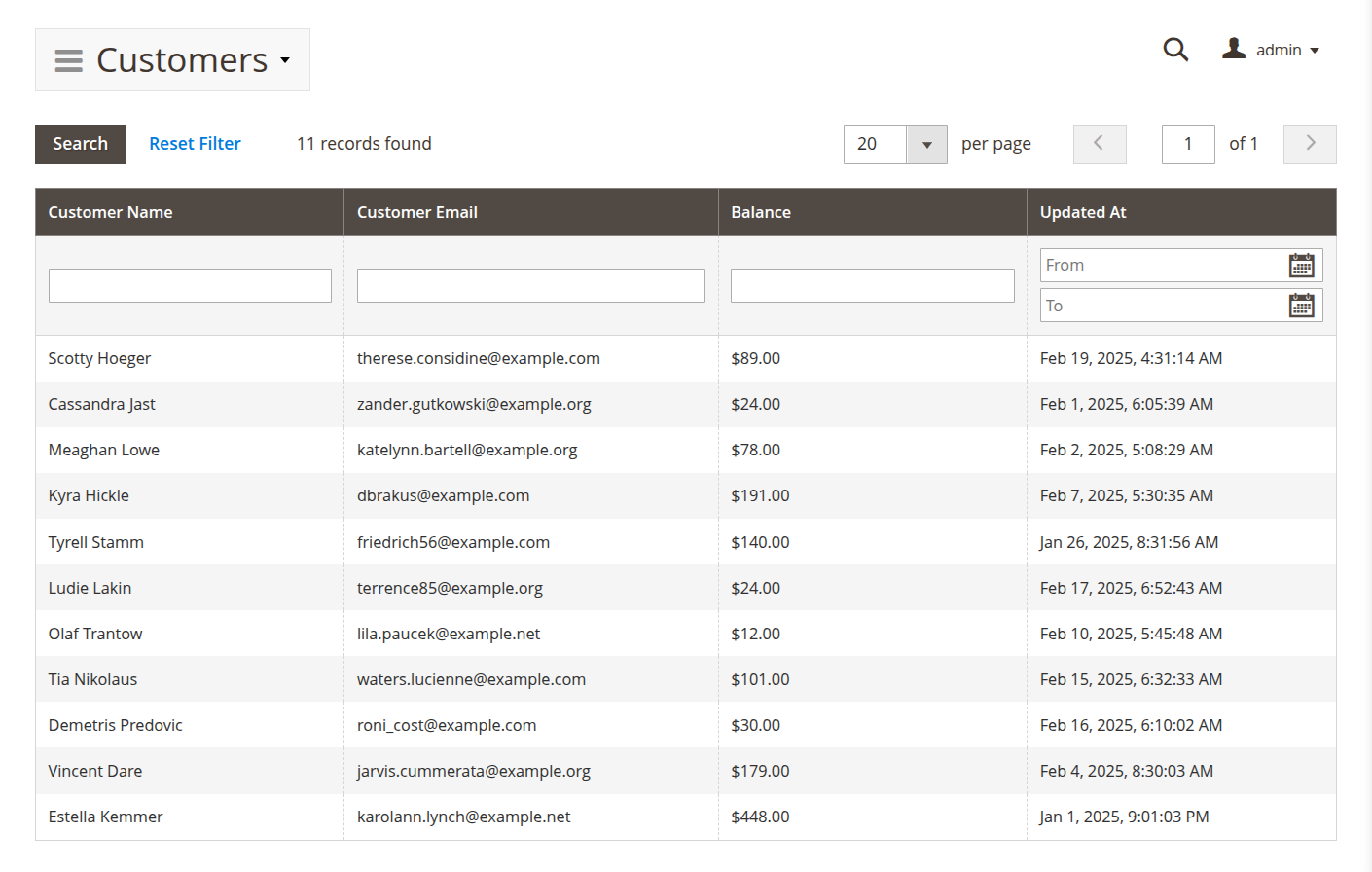The height and width of the screenshot is (872, 1372).
Task: Sort by Updated At column header
Action: coord(1083,212)
